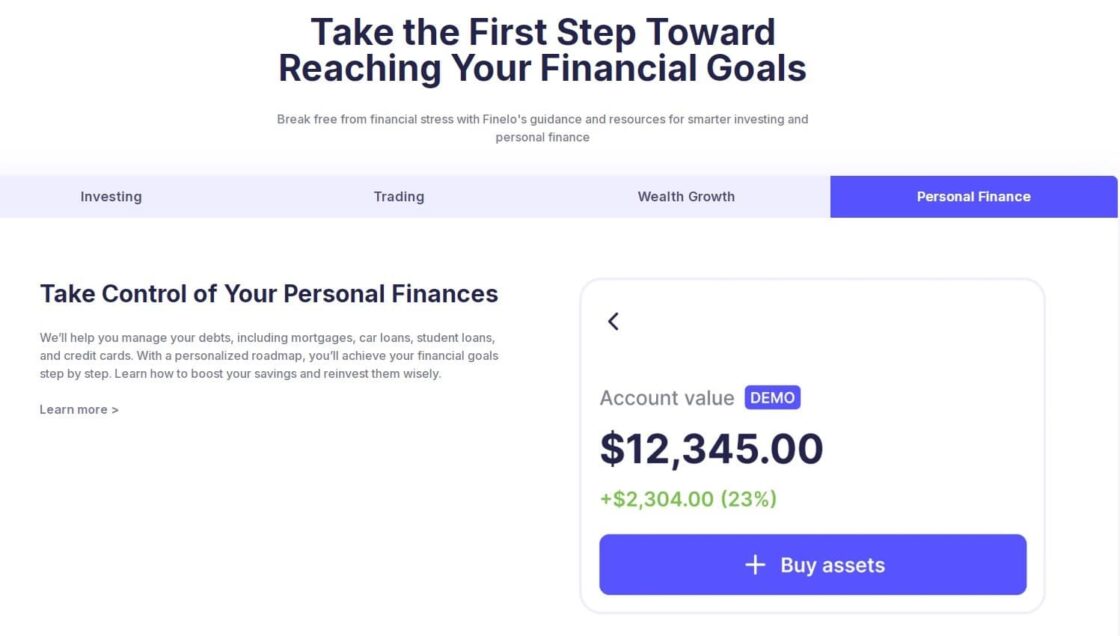Image resolution: width=1120 pixels, height=636 pixels.
Task: Click the 'Take the First Step Toward' headline
Action: click(542, 32)
